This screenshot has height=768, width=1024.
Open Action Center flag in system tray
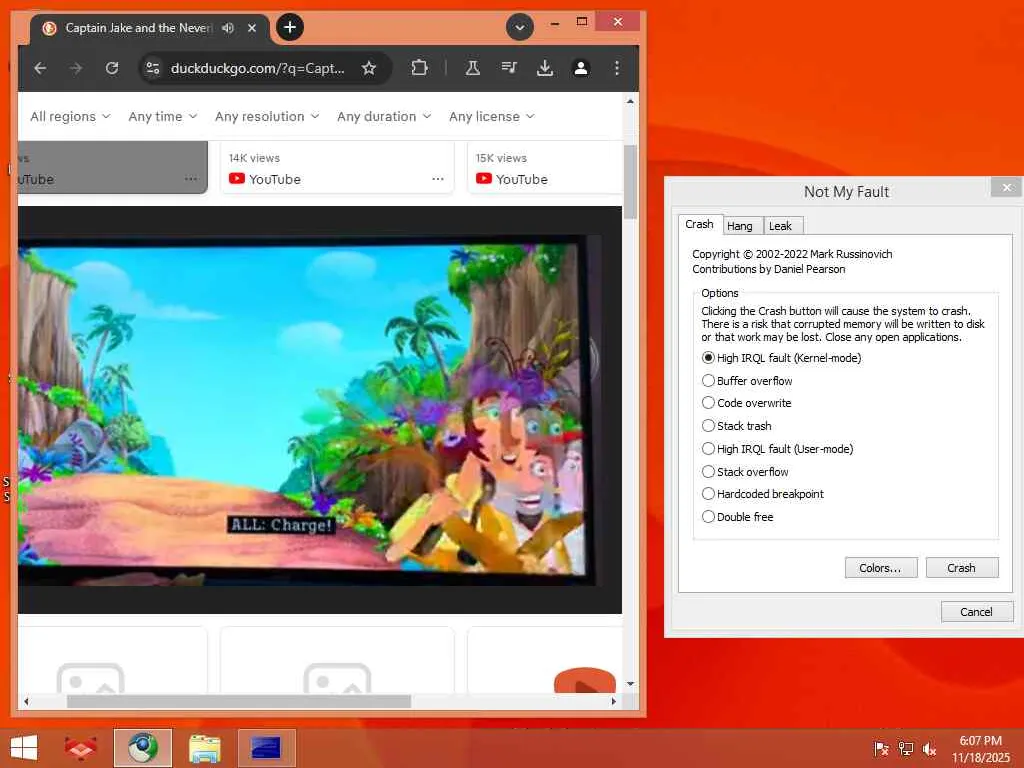click(882, 748)
